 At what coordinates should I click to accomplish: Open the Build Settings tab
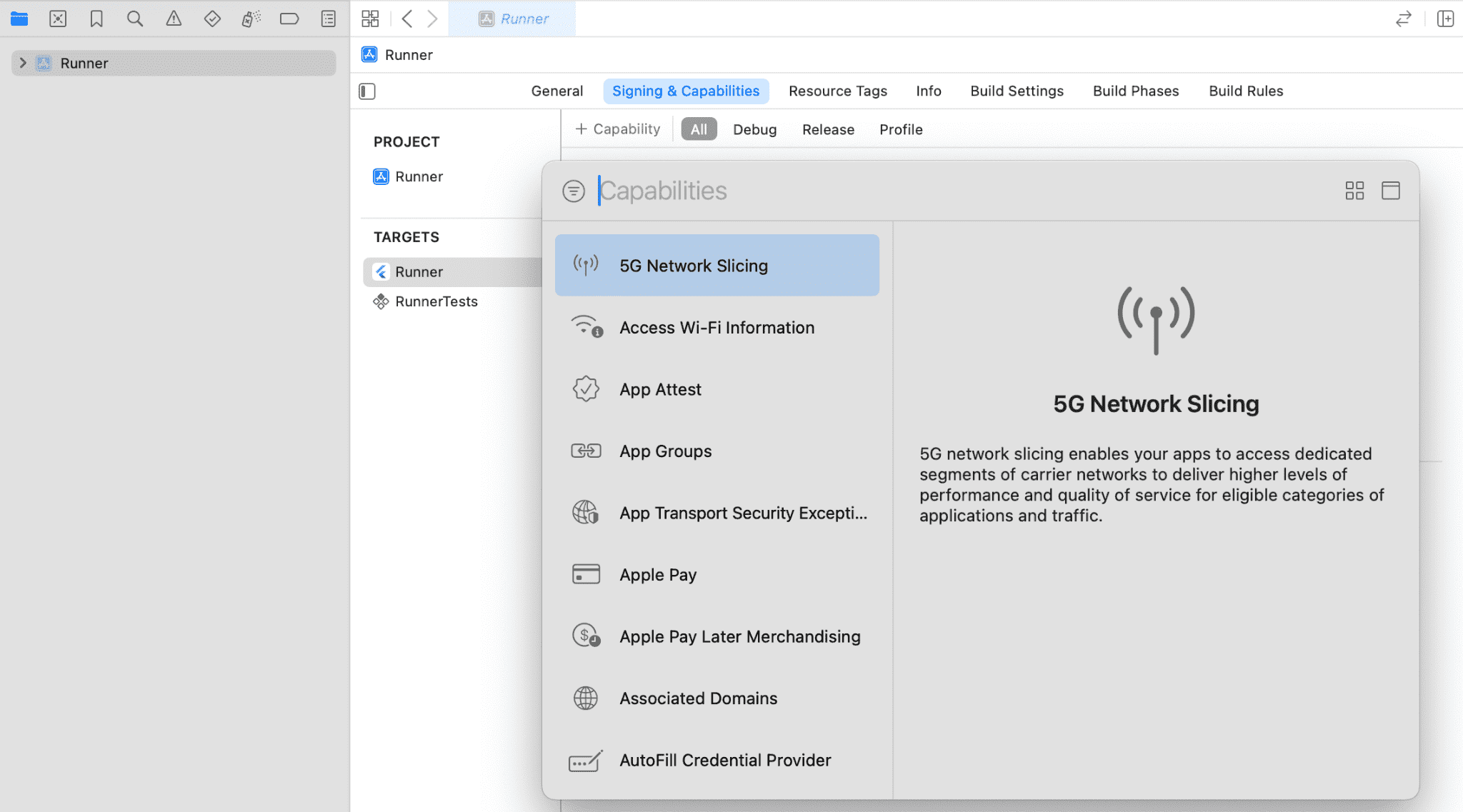point(1017,91)
